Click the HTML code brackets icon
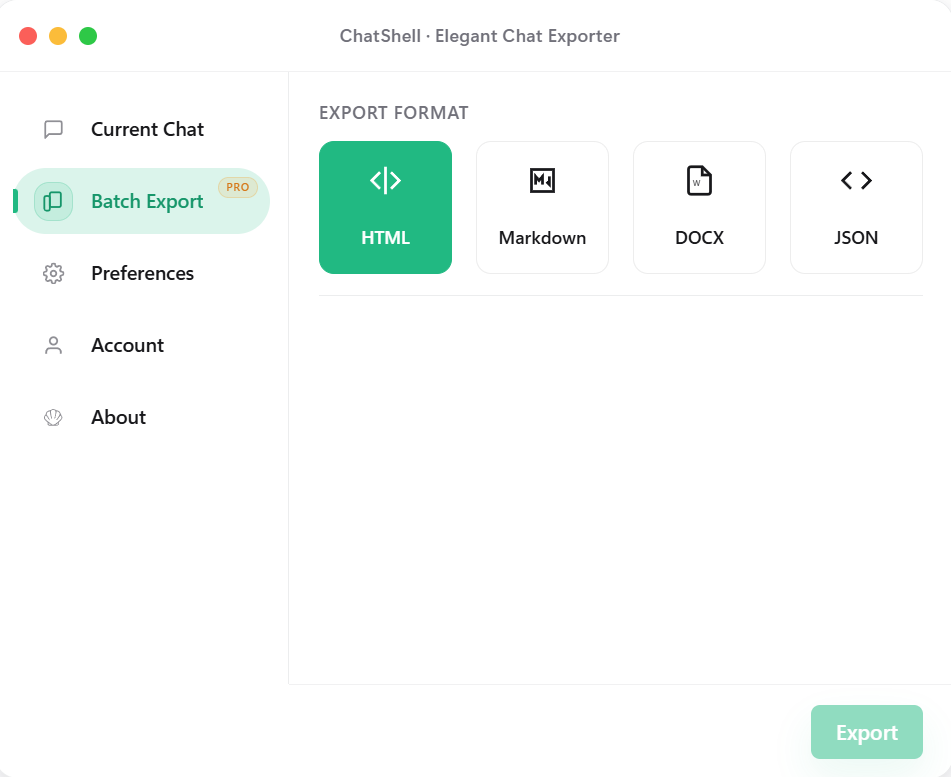 [385, 180]
